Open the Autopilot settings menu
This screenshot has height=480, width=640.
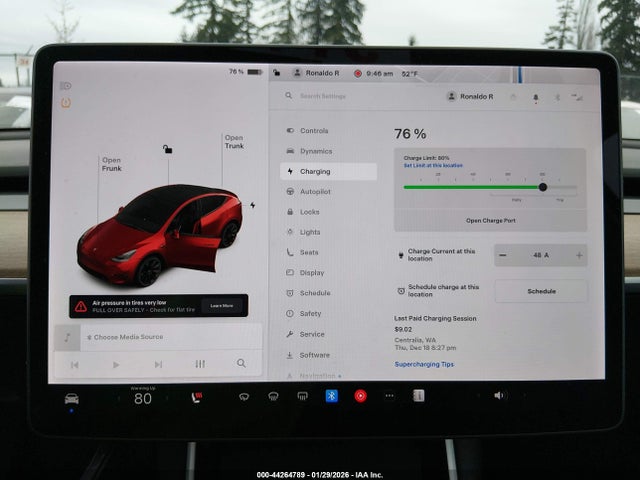[x=309, y=191]
